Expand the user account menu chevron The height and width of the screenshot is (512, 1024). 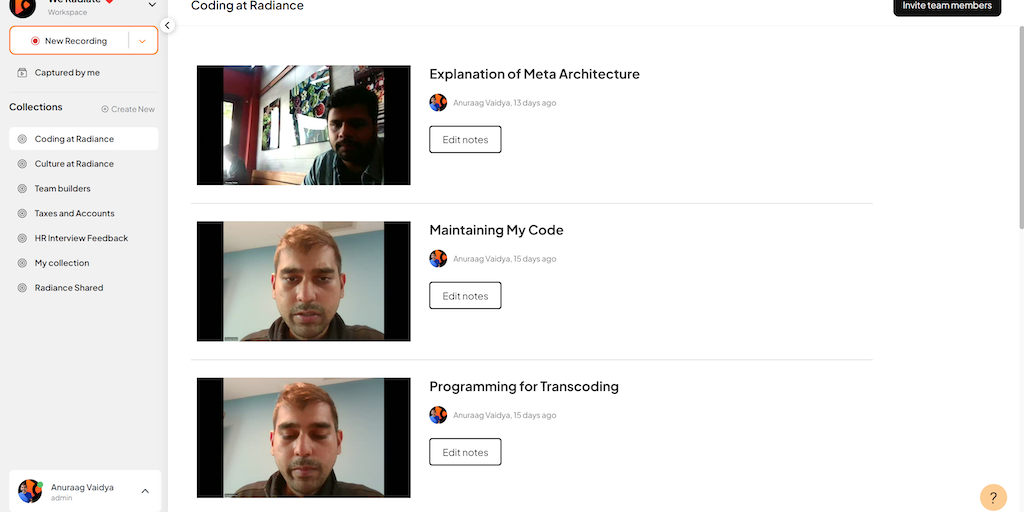click(145, 491)
